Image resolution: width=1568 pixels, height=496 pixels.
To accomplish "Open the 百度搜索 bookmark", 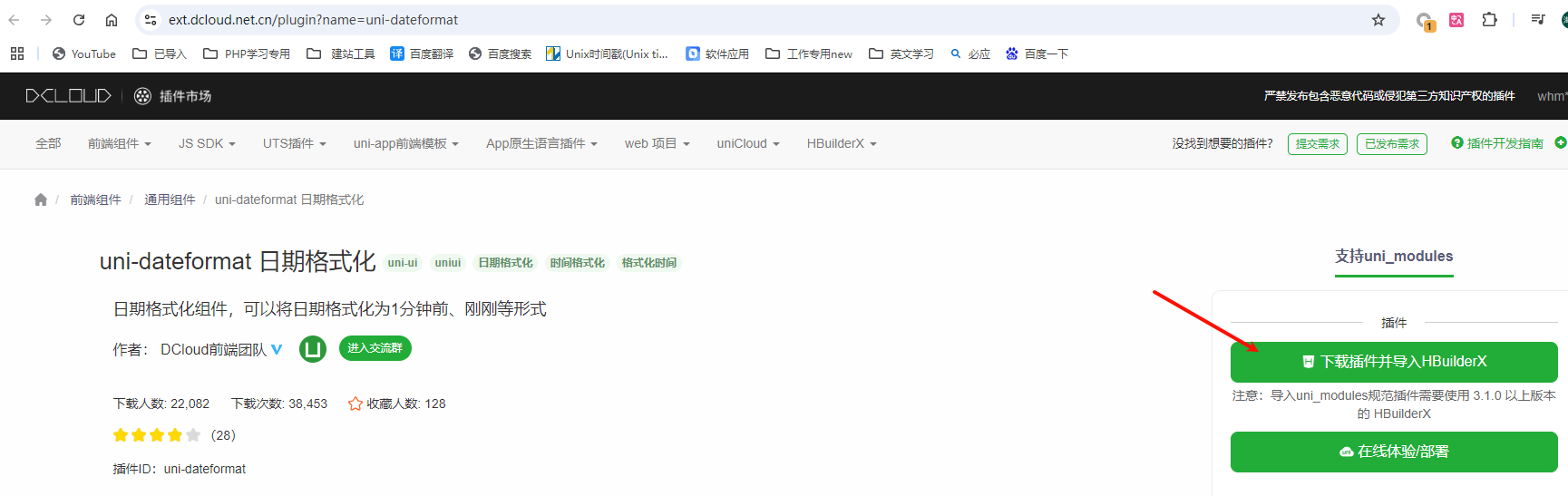I will tap(500, 53).
